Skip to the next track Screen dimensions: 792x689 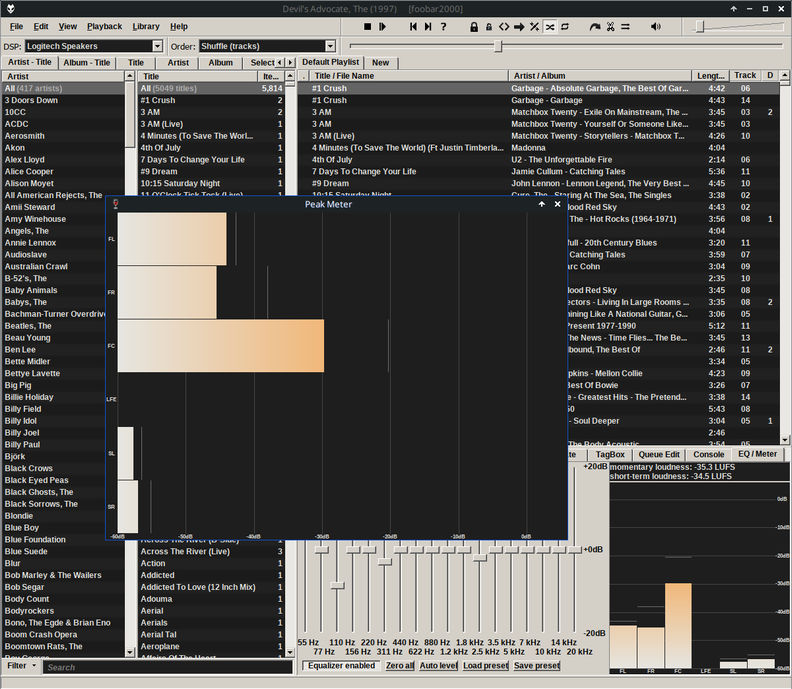pos(429,26)
